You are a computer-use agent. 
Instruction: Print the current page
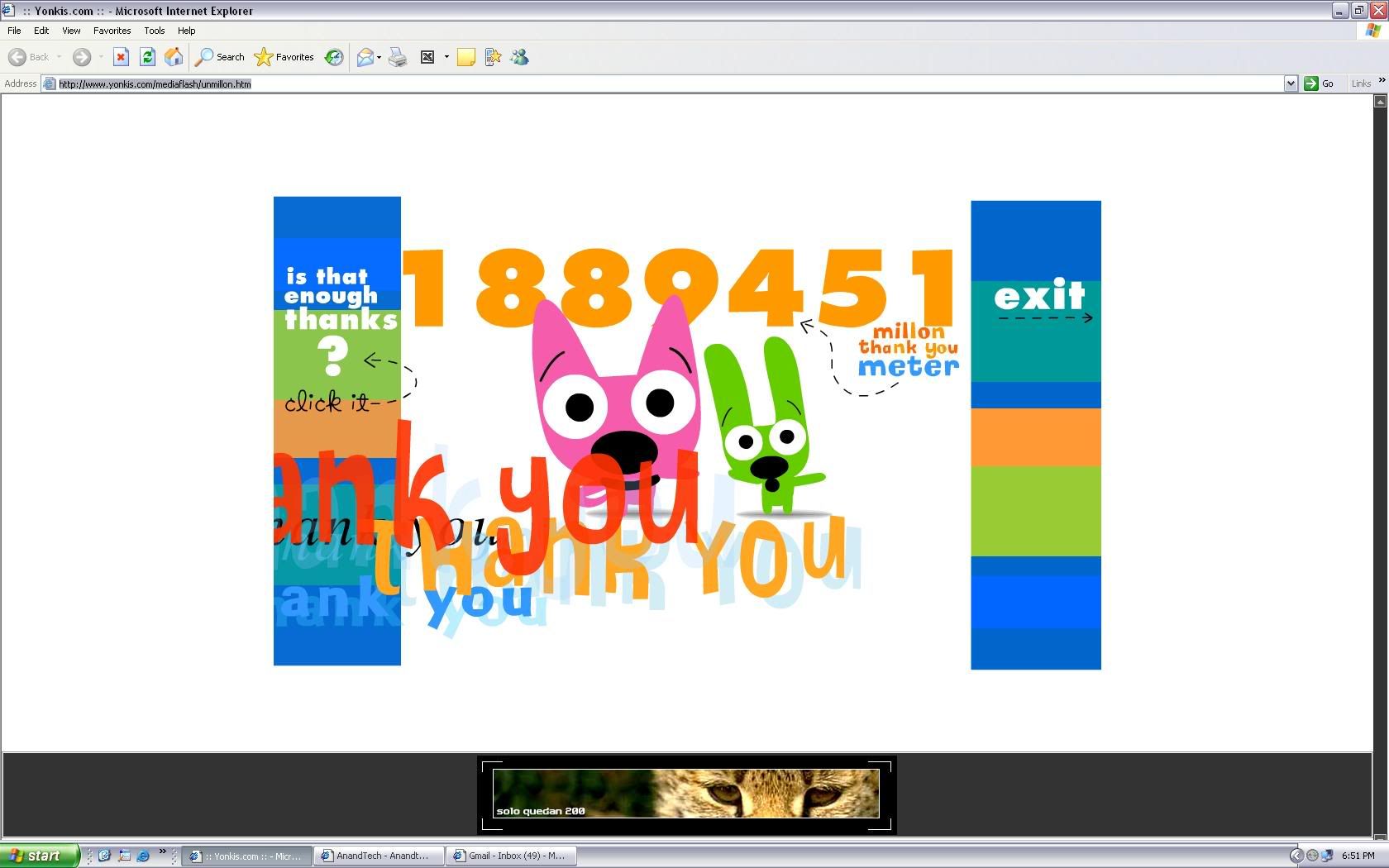[x=398, y=57]
